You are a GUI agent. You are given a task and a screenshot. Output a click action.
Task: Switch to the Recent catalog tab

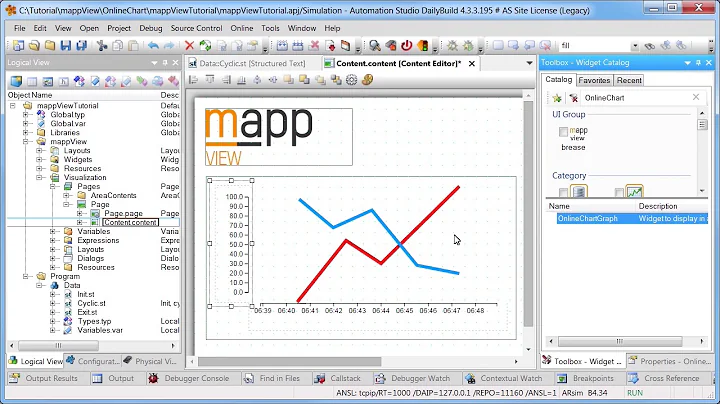tap(629, 80)
